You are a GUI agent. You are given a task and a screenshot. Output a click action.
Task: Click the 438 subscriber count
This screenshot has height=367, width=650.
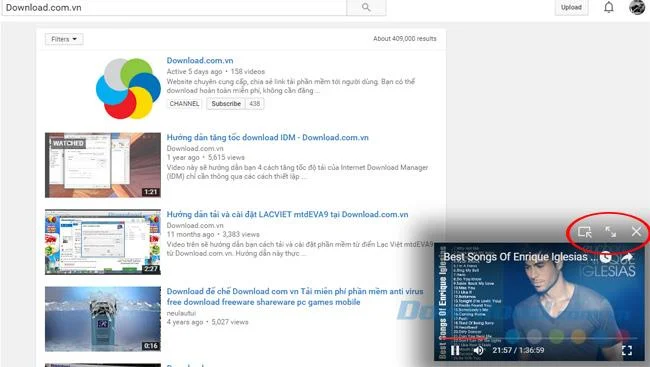(x=255, y=104)
